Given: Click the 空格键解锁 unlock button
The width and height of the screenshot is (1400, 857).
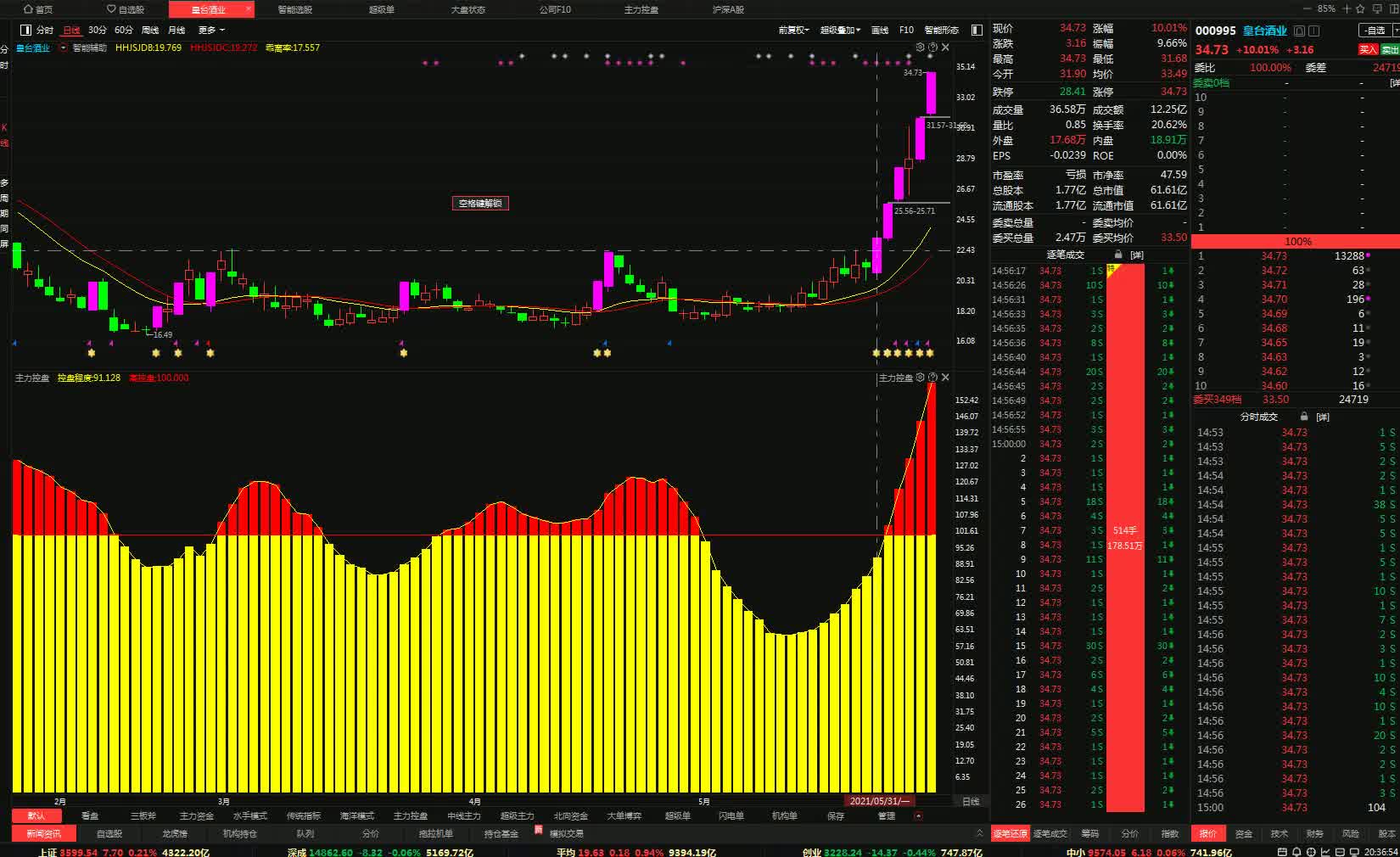Looking at the screenshot, I should point(480,204).
